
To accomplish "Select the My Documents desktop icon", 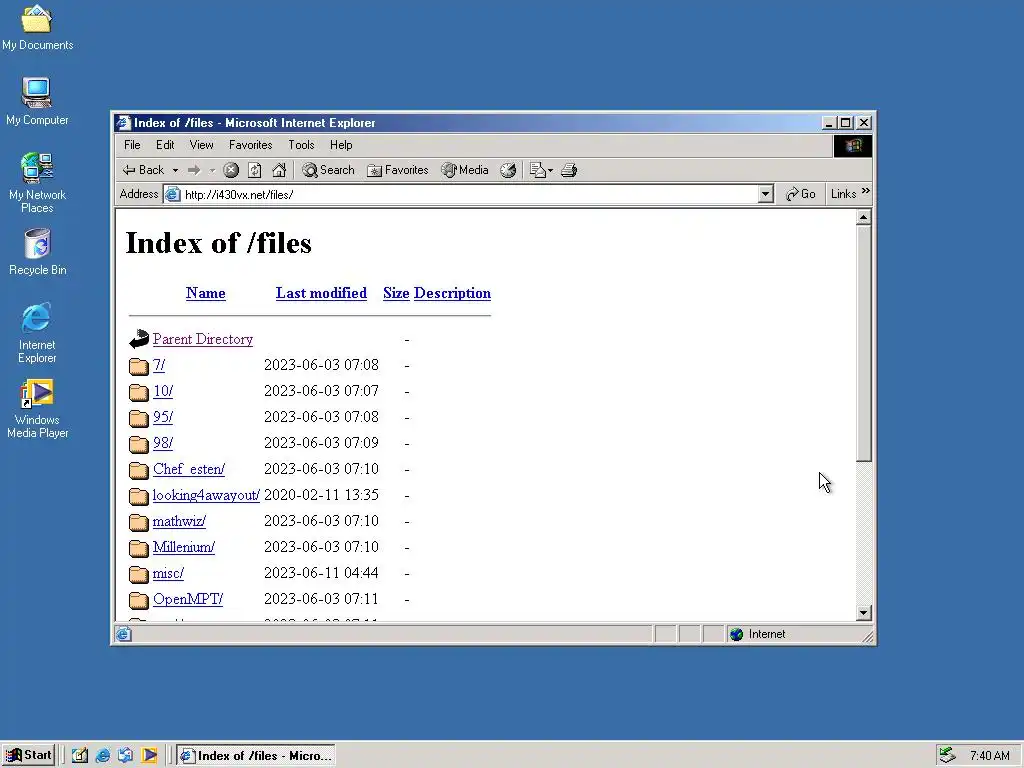I will click(x=37, y=27).
